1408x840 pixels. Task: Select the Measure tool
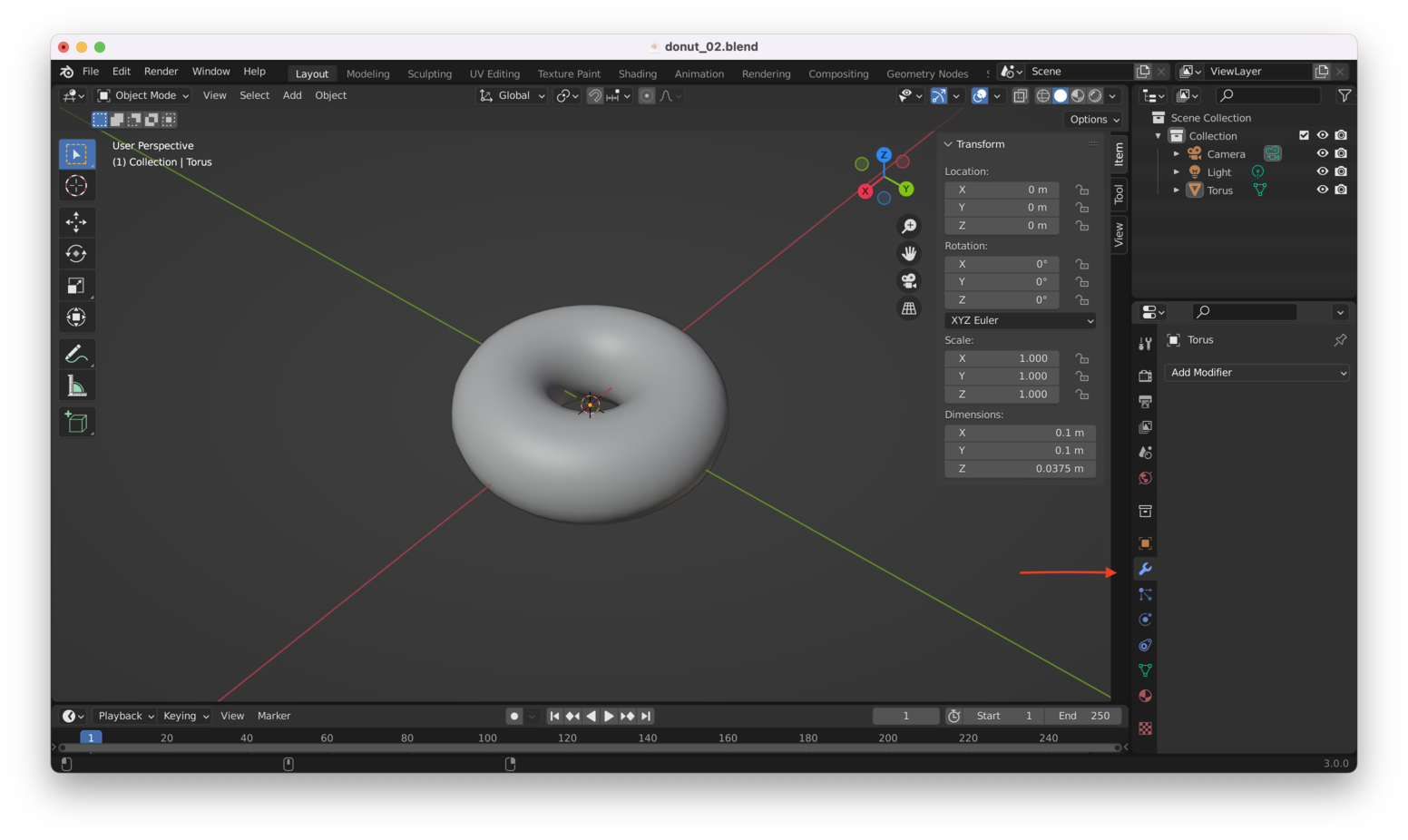76,387
